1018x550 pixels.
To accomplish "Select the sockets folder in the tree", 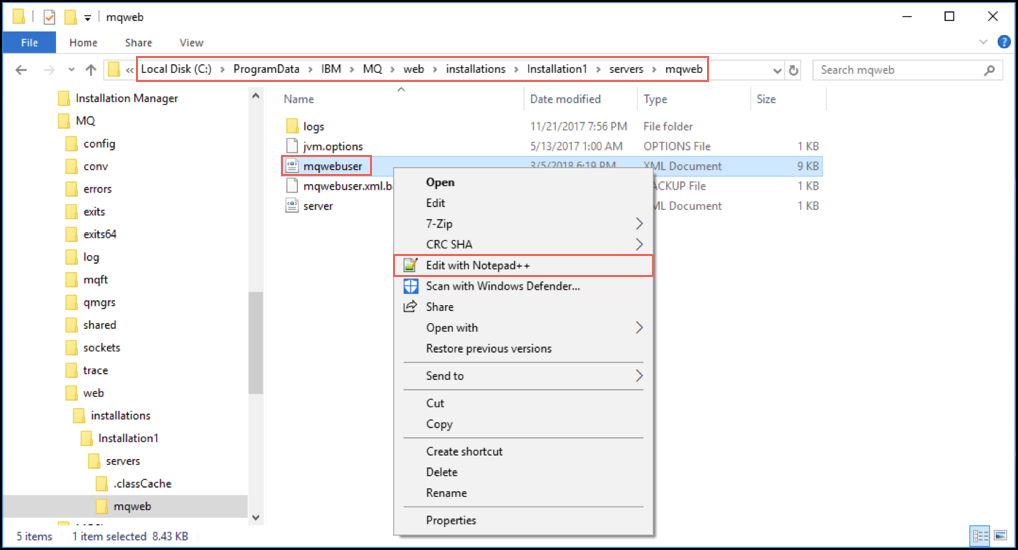I will [101, 348].
